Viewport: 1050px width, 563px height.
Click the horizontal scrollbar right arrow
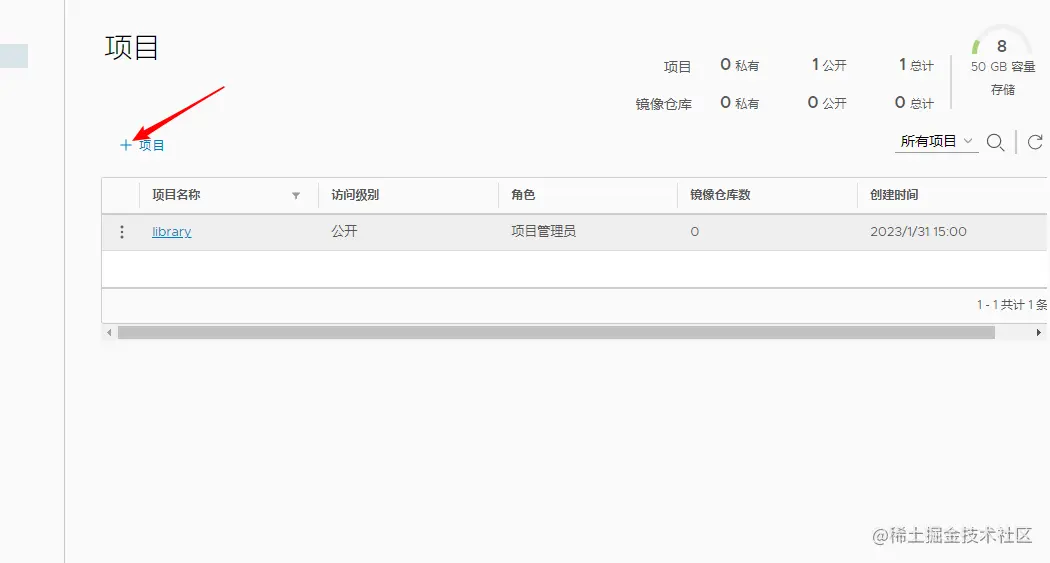(x=1039, y=333)
